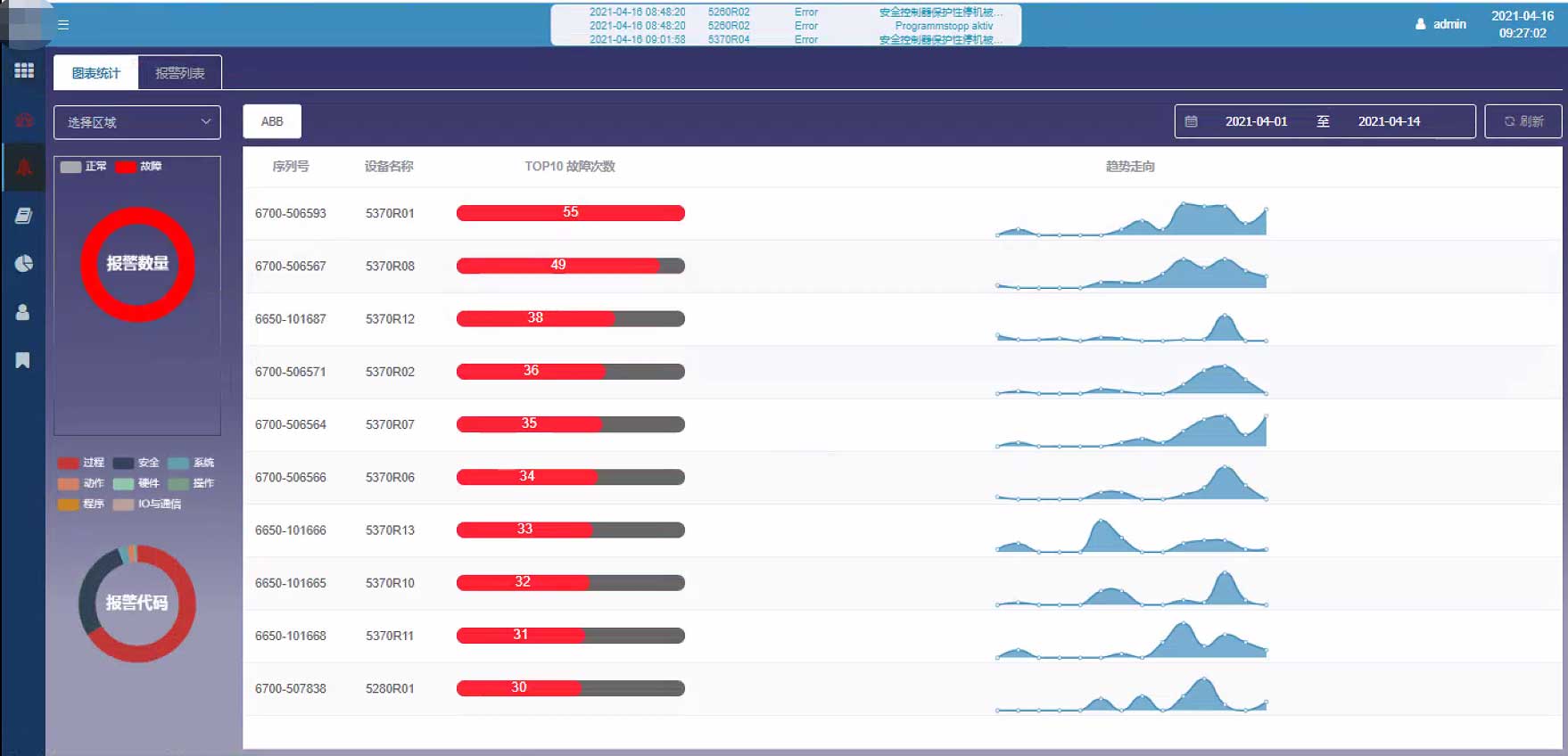
Task: Select the 图表统计 tab
Action: [x=95, y=73]
